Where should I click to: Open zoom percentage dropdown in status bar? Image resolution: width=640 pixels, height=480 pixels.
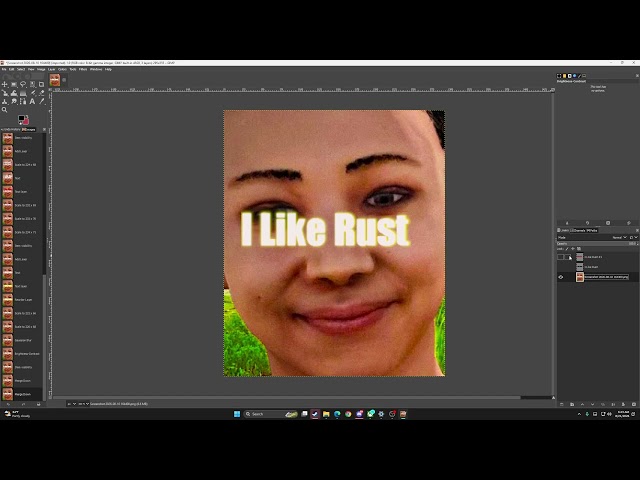click(x=84, y=404)
